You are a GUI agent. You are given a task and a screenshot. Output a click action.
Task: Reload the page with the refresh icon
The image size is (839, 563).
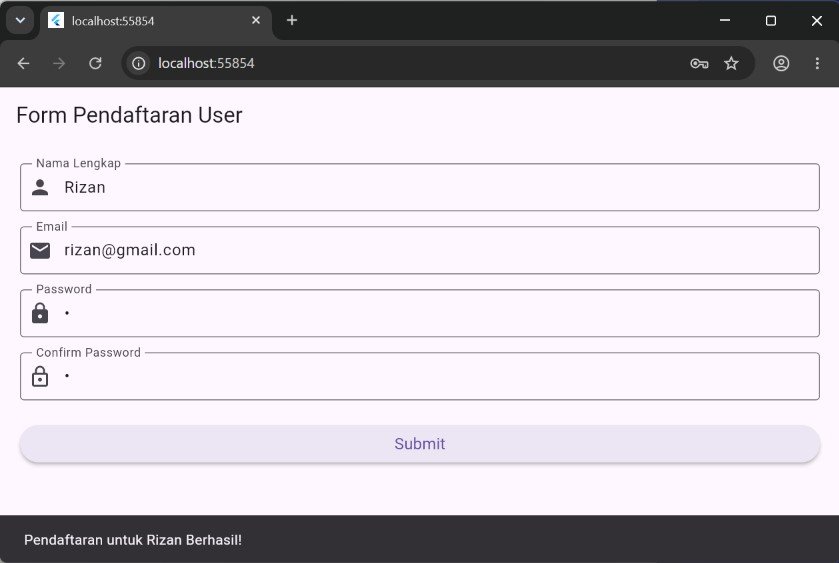(95, 63)
